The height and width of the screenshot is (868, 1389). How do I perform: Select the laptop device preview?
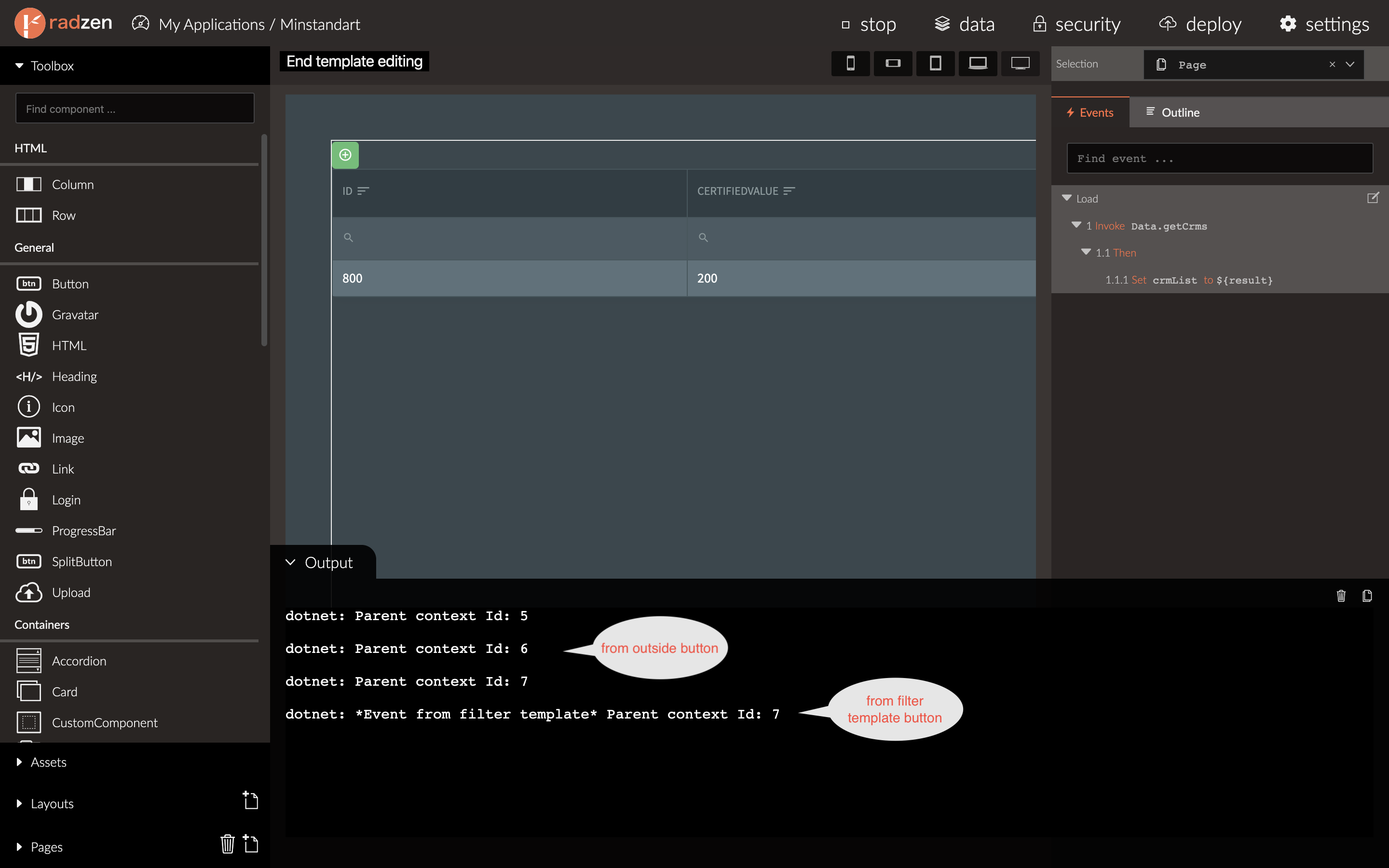(x=978, y=63)
